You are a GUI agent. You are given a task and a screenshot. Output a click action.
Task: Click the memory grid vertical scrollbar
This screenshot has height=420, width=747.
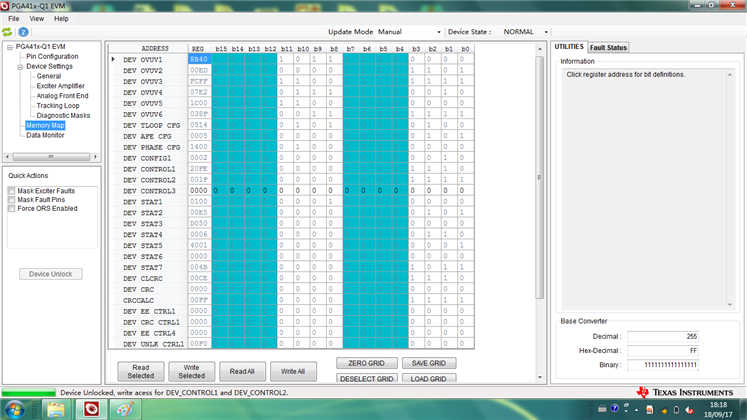(540, 178)
